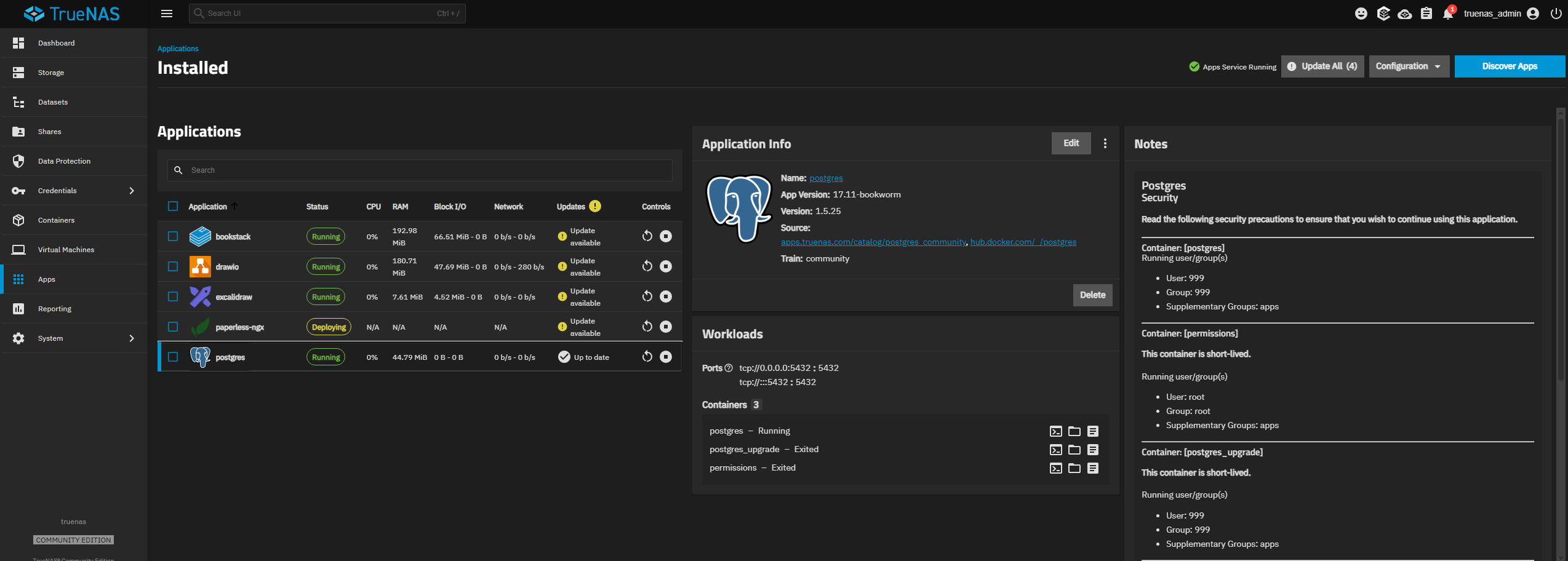
Task: Open the three-dot menu in Application Info
Action: click(1105, 143)
